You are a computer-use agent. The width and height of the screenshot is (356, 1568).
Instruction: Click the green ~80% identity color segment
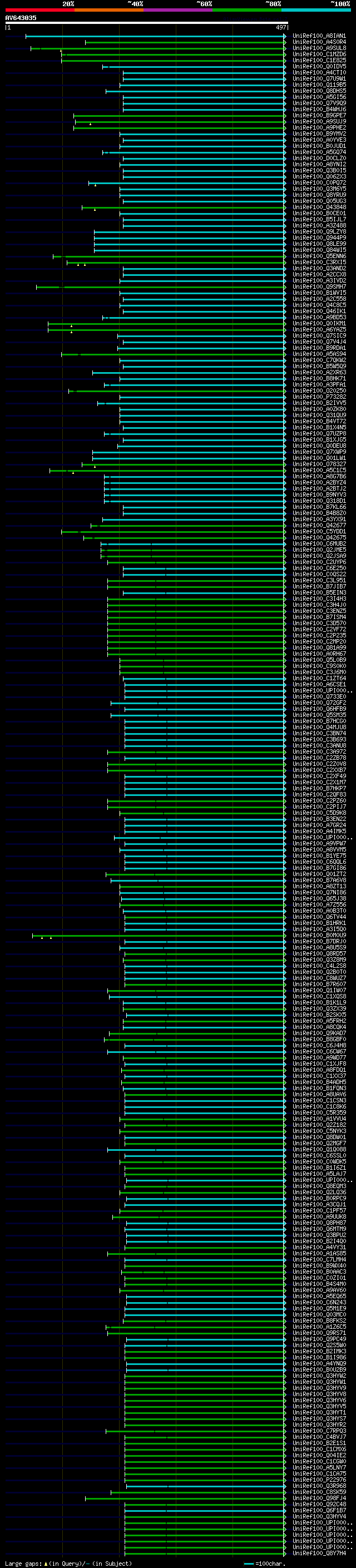tap(247, 10)
